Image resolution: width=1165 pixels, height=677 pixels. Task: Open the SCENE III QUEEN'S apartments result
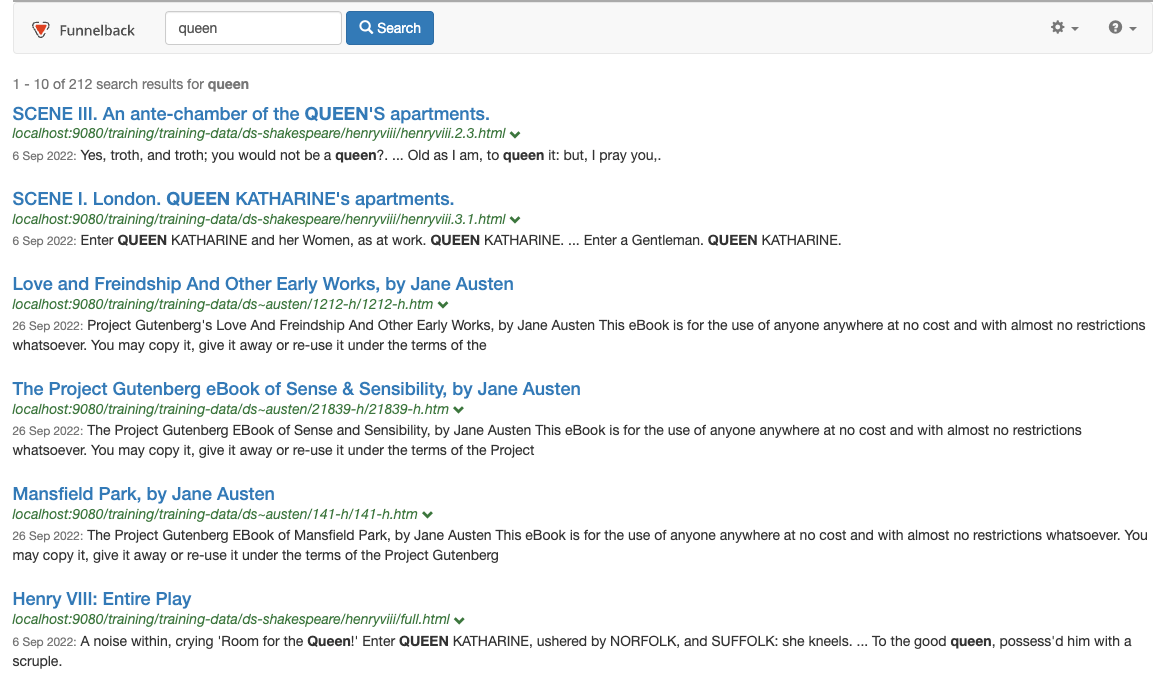251,114
